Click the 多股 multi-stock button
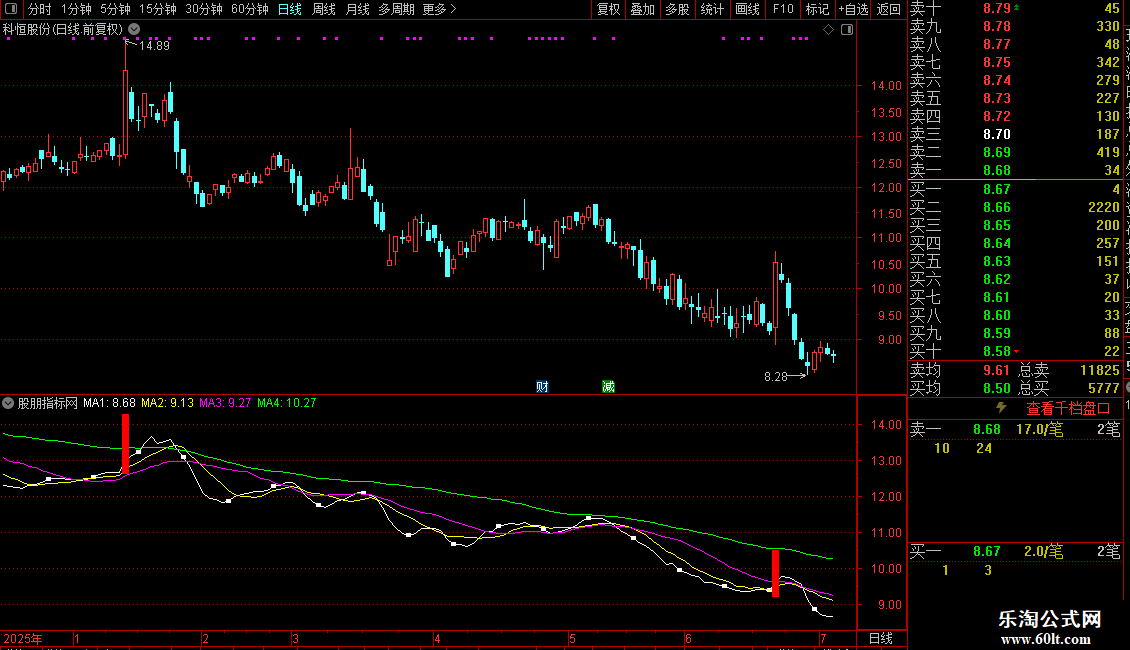The image size is (1130, 650). (x=677, y=9)
